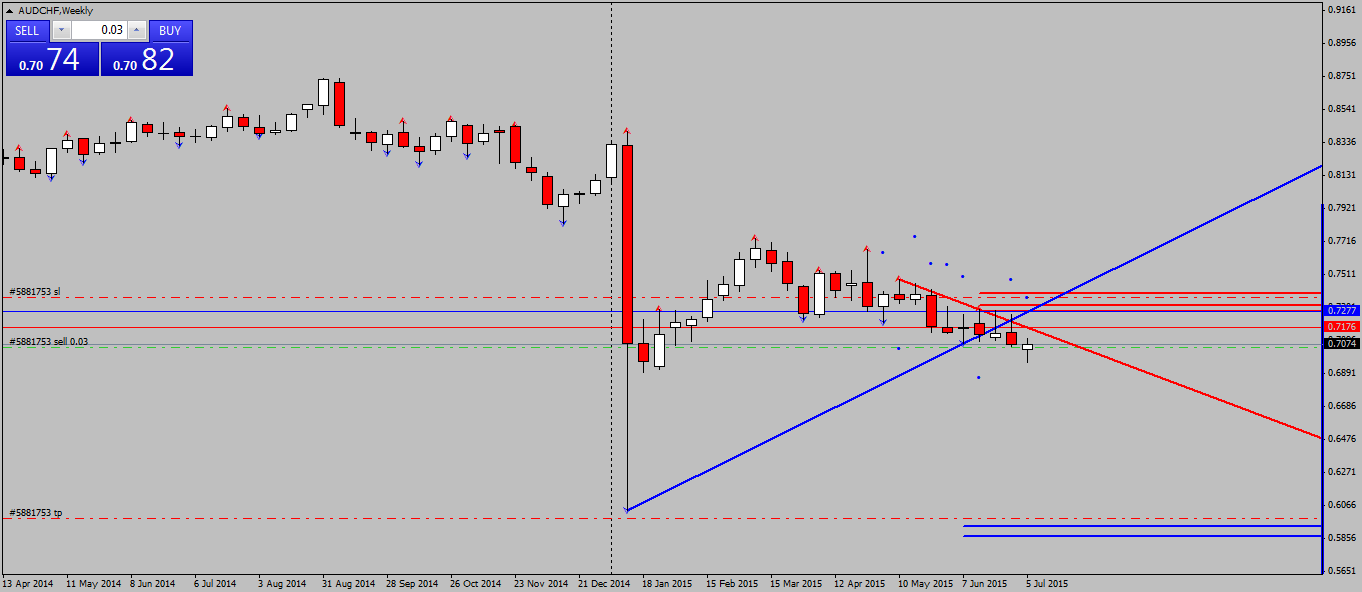Click the 0.8541 price scale label
Image resolution: width=1362 pixels, height=592 pixels.
pos(1341,109)
